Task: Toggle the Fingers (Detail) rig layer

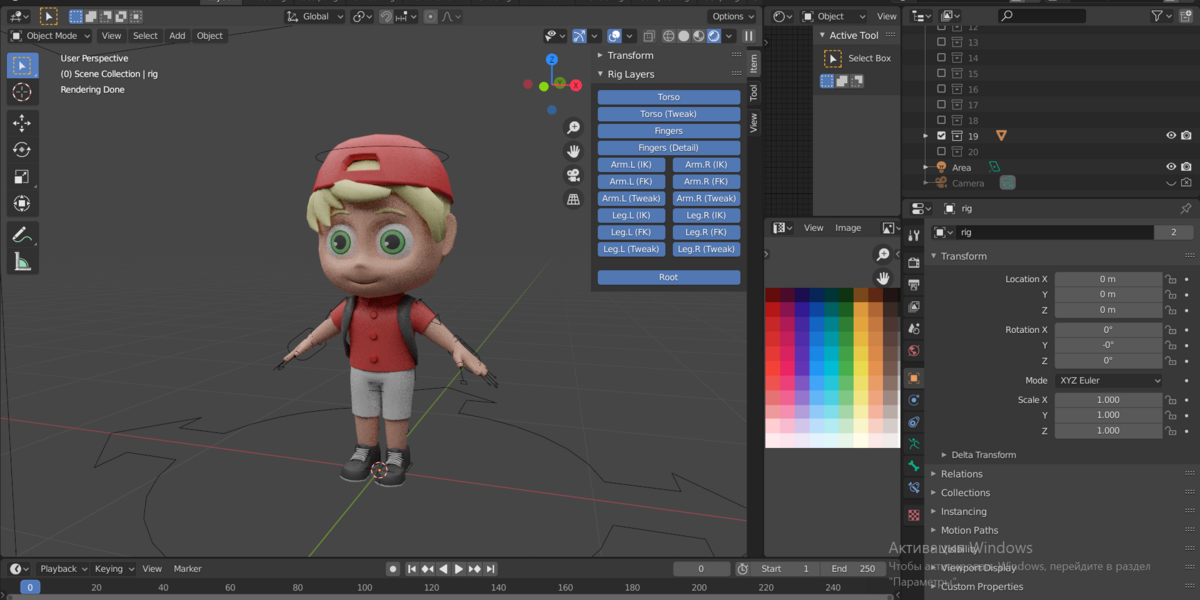Action: pos(669,148)
